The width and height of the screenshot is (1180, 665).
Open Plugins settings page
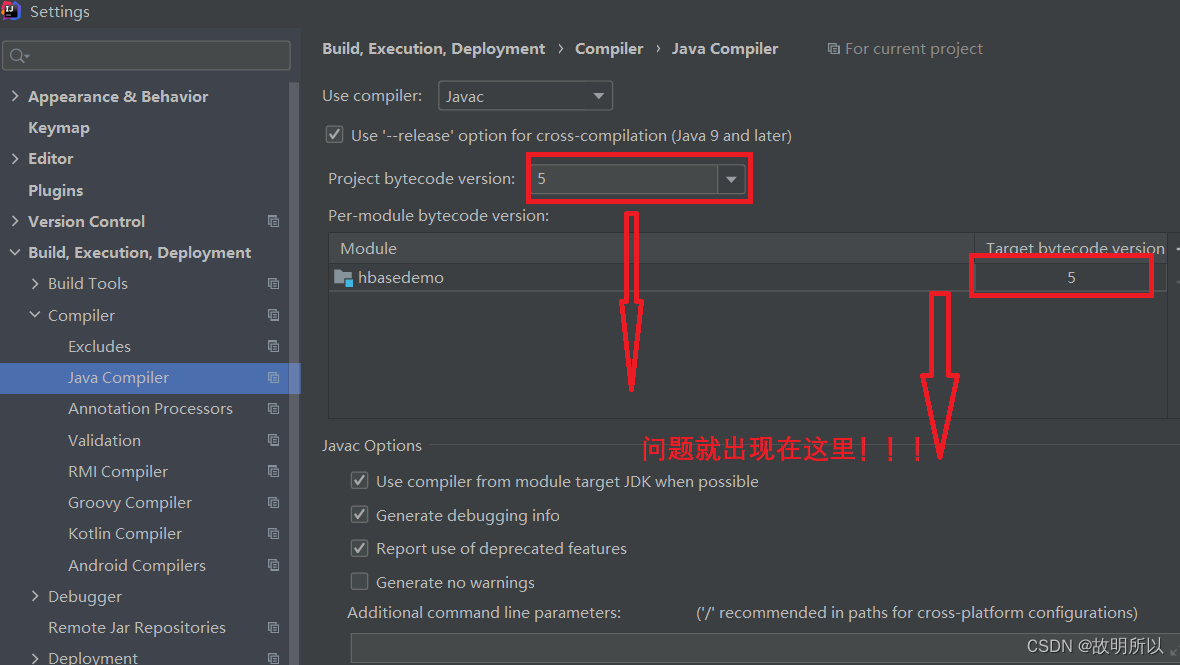point(56,190)
